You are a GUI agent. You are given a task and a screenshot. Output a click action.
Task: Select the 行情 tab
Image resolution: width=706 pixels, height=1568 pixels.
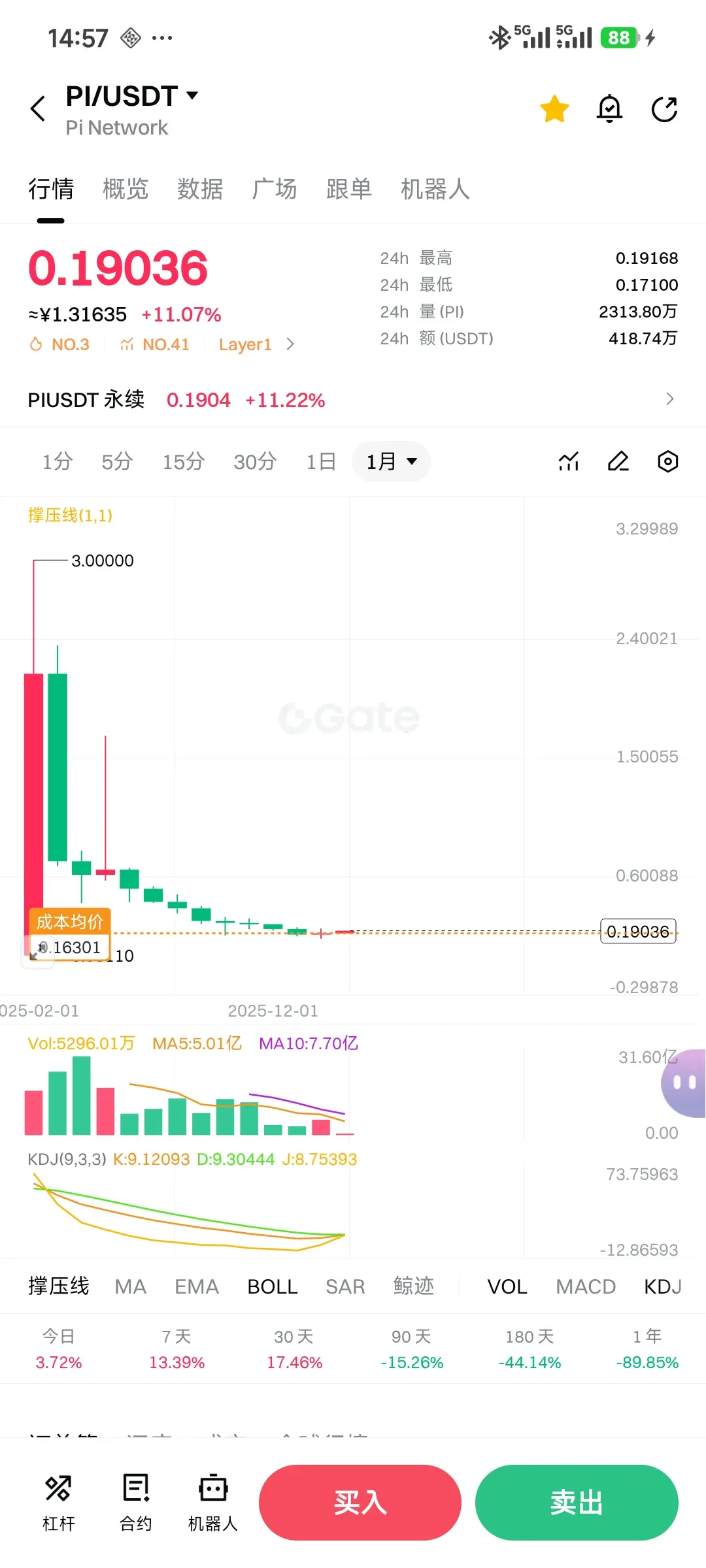click(51, 189)
